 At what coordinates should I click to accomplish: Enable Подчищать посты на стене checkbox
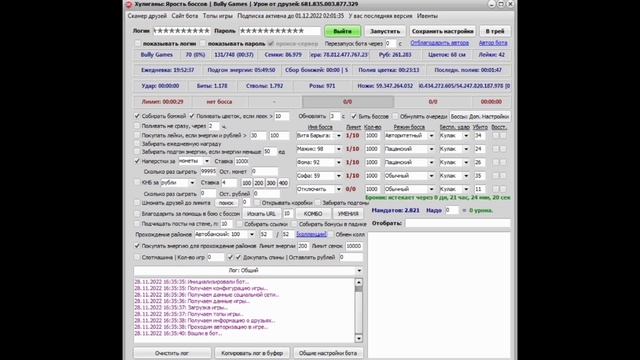pos(137,224)
